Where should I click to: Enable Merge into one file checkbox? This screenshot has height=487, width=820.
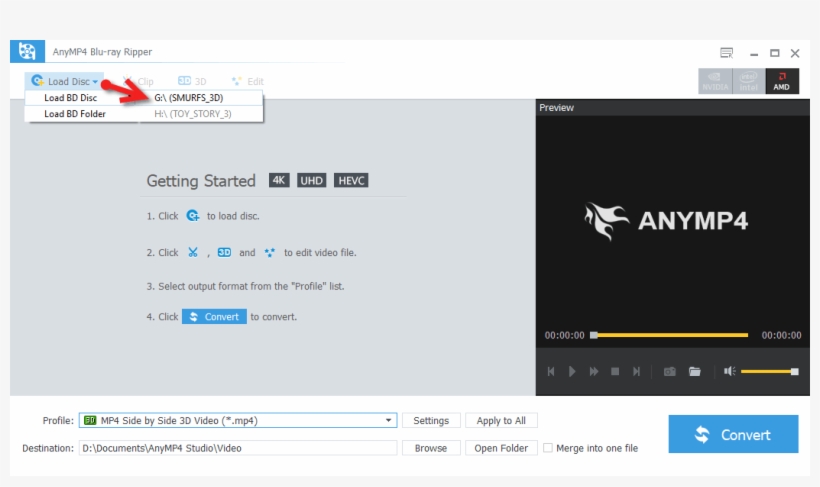(548, 448)
